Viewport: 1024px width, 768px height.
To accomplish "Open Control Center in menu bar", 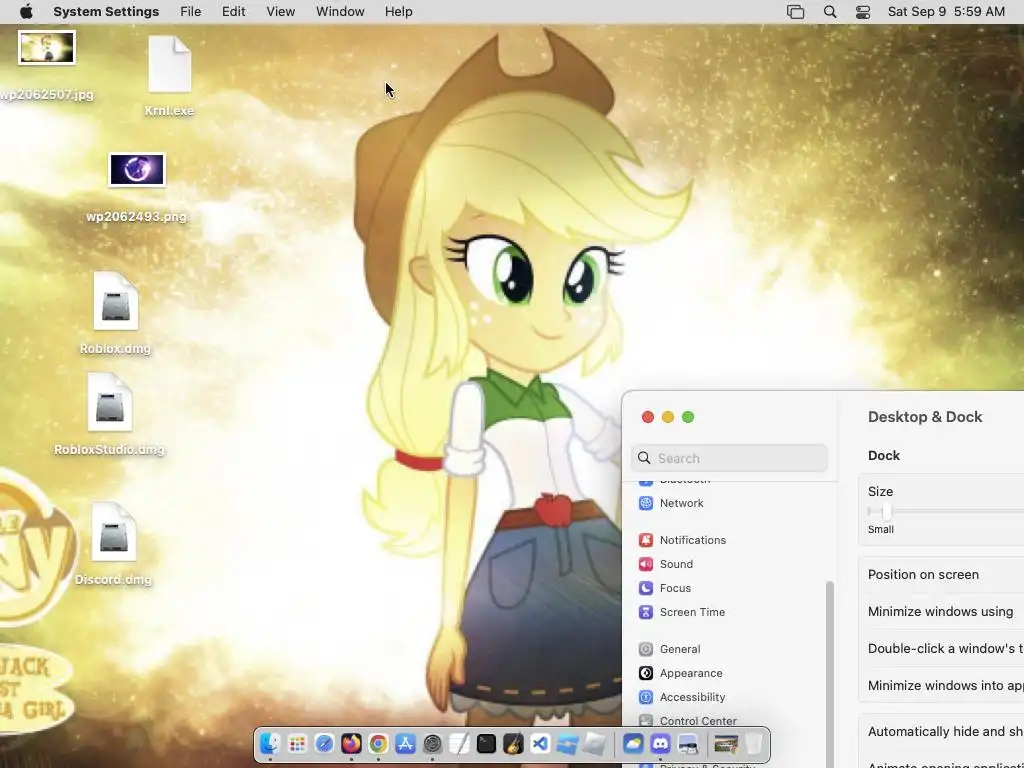I will coord(863,12).
